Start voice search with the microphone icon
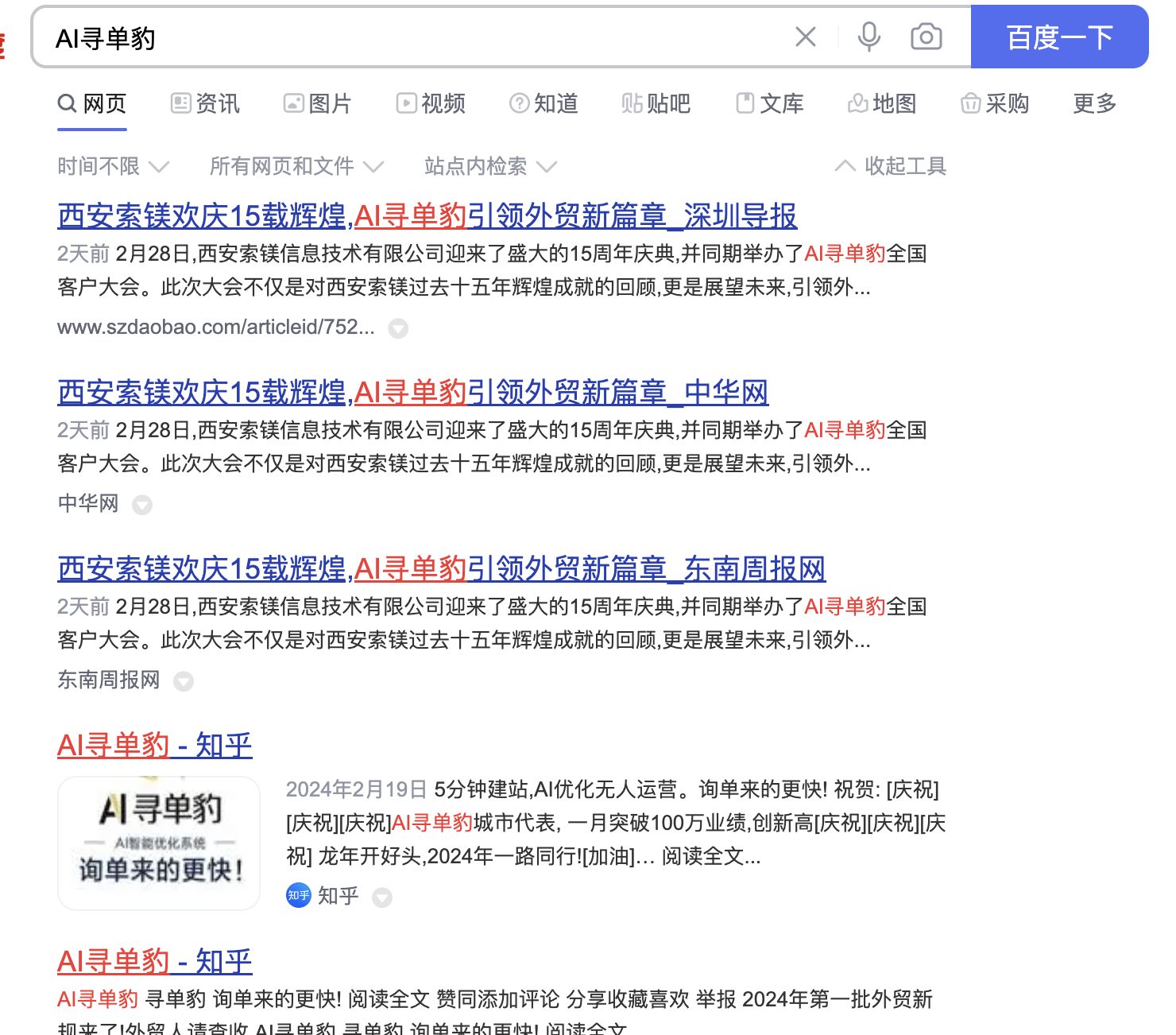The height and width of the screenshot is (1035, 1176). [869, 37]
